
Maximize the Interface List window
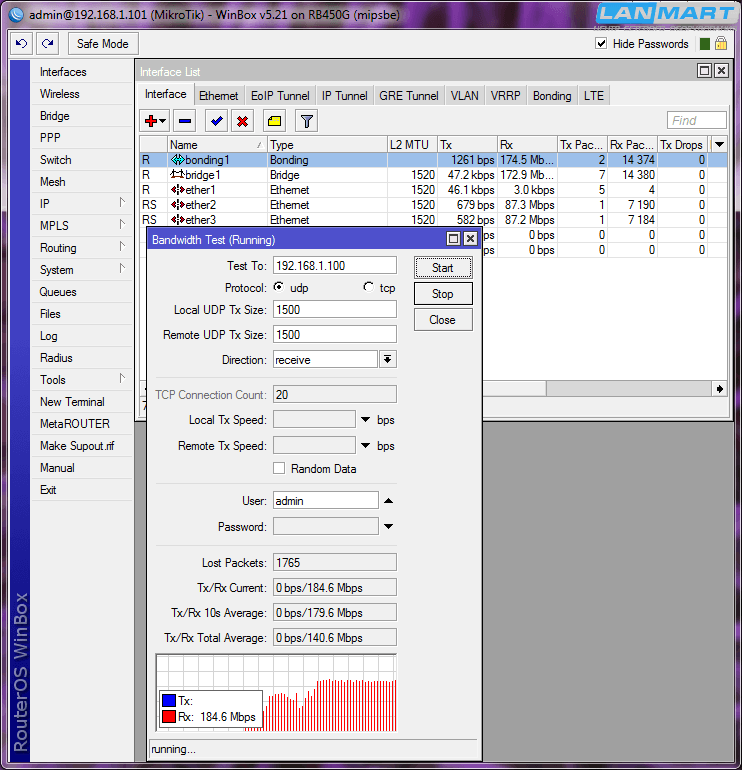tap(705, 71)
